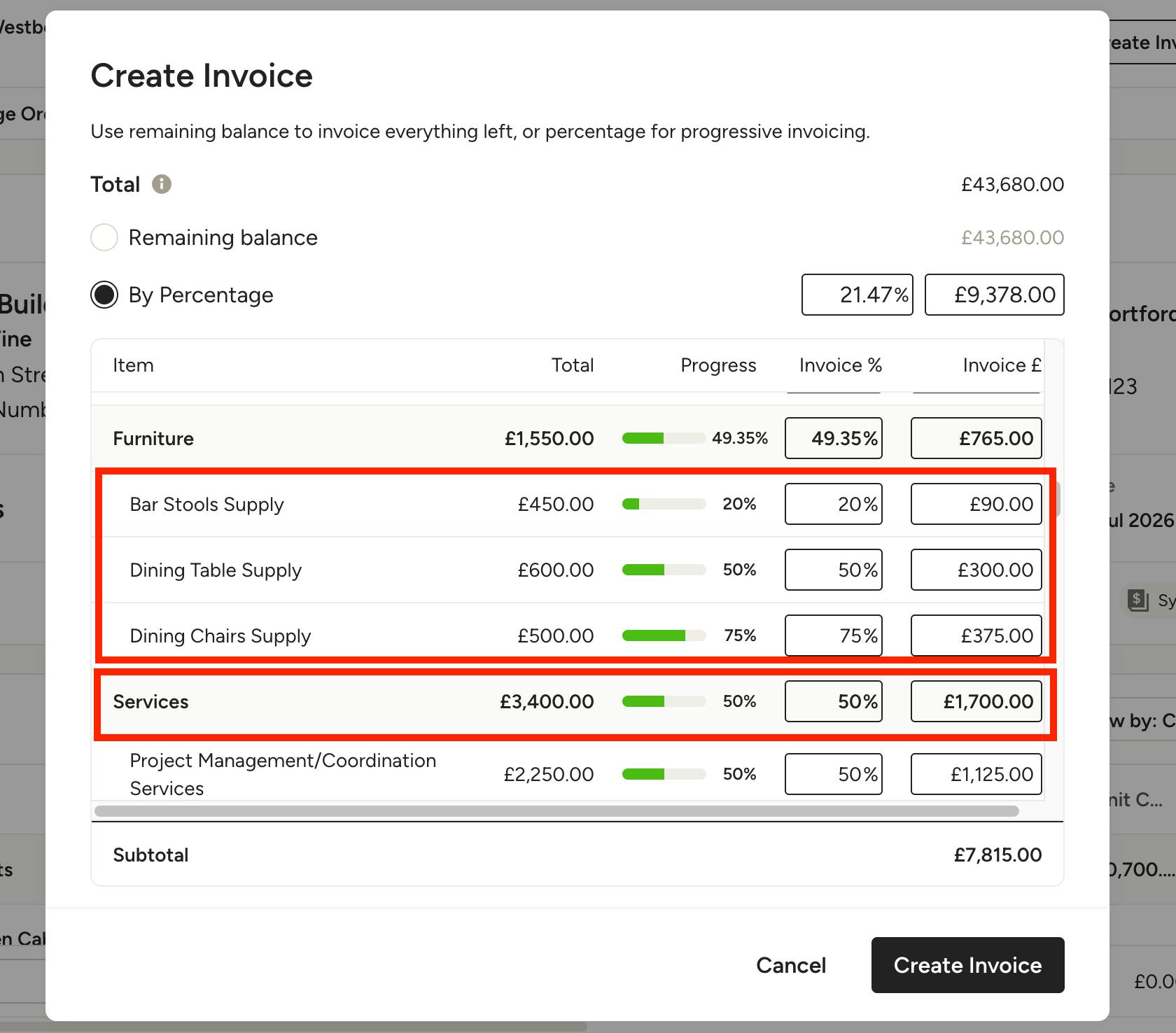Click the Services £3,400.00 total cell
The width and height of the screenshot is (1176, 1033).
coord(547,702)
